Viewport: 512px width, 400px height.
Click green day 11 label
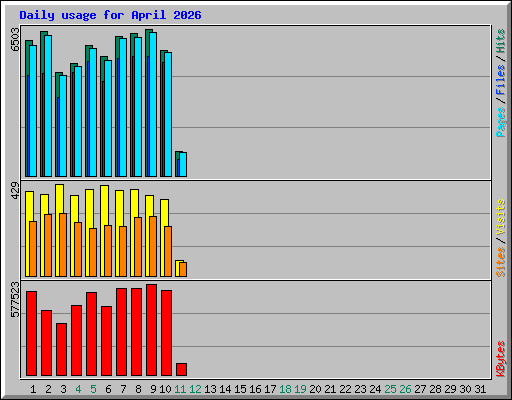point(180,389)
